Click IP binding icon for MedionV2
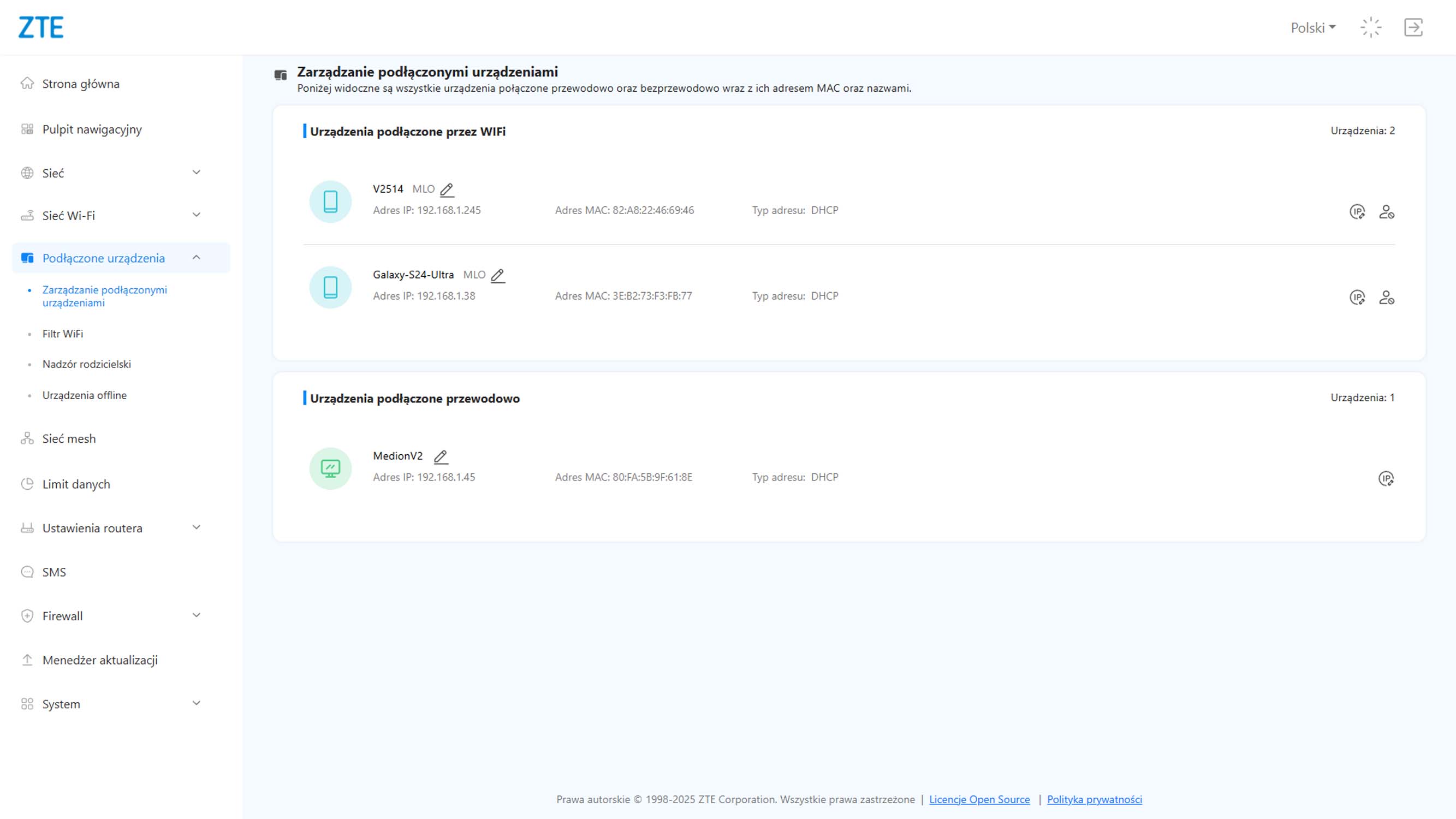 coord(1386,479)
